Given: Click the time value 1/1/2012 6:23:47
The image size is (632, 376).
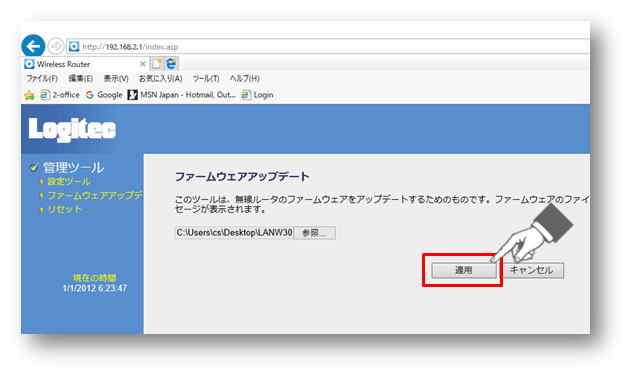Looking at the screenshot, I should coord(95,288).
